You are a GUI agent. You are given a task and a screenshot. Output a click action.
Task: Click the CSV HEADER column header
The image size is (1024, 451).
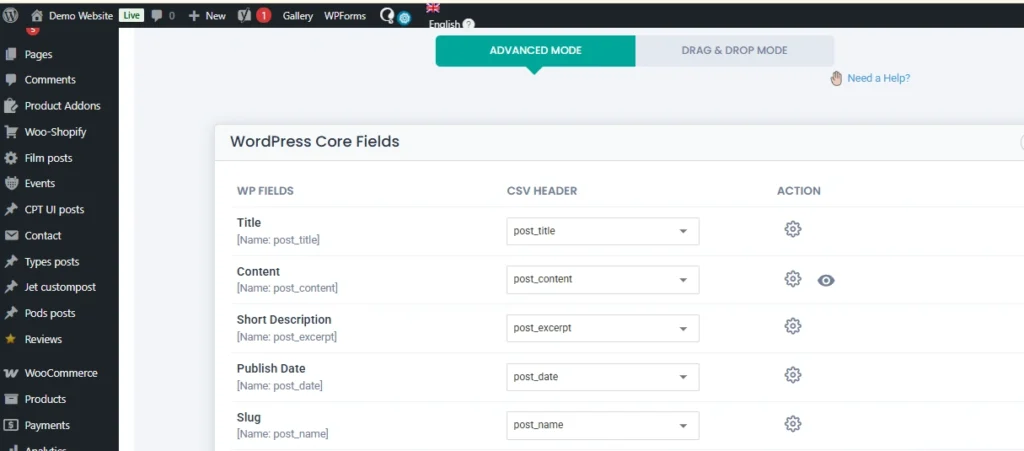tap(542, 191)
